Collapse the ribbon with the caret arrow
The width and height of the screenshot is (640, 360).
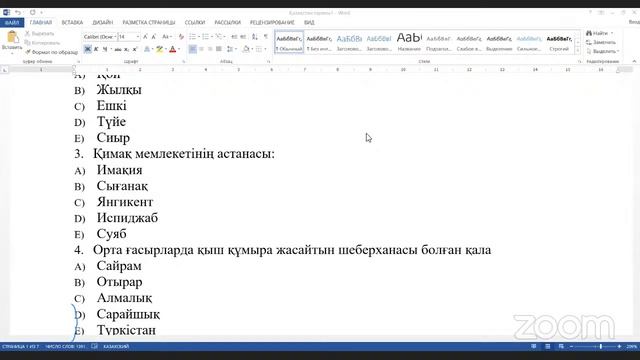634,61
